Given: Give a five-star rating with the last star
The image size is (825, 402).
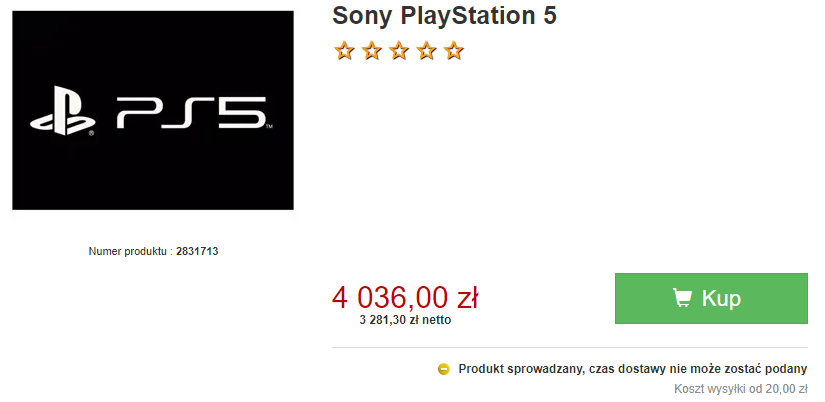Looking at the screenshot, I should [454, 51].
